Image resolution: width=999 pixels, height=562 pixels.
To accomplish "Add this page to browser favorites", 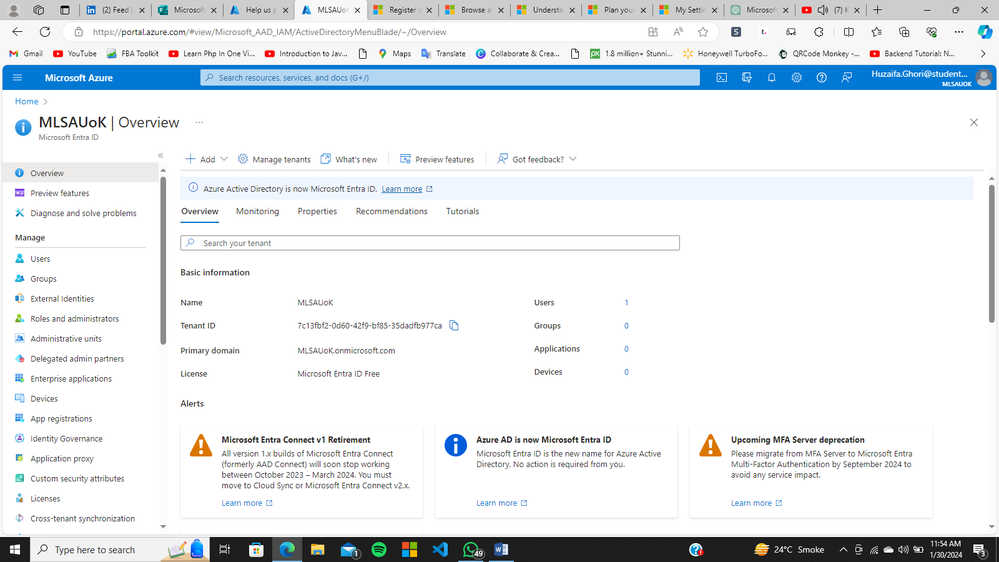I will (703, 32).
